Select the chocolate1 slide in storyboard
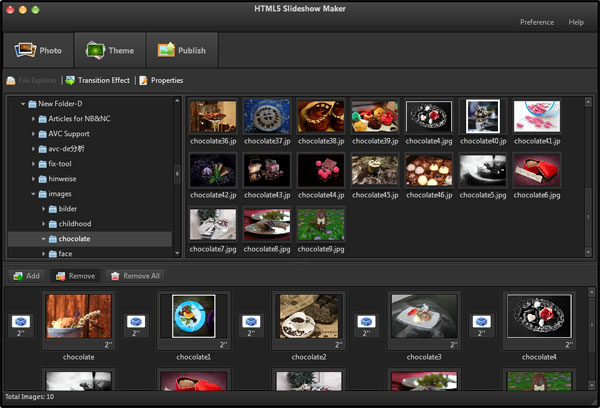Screen dimensions: 600x408 click(194, 321)
